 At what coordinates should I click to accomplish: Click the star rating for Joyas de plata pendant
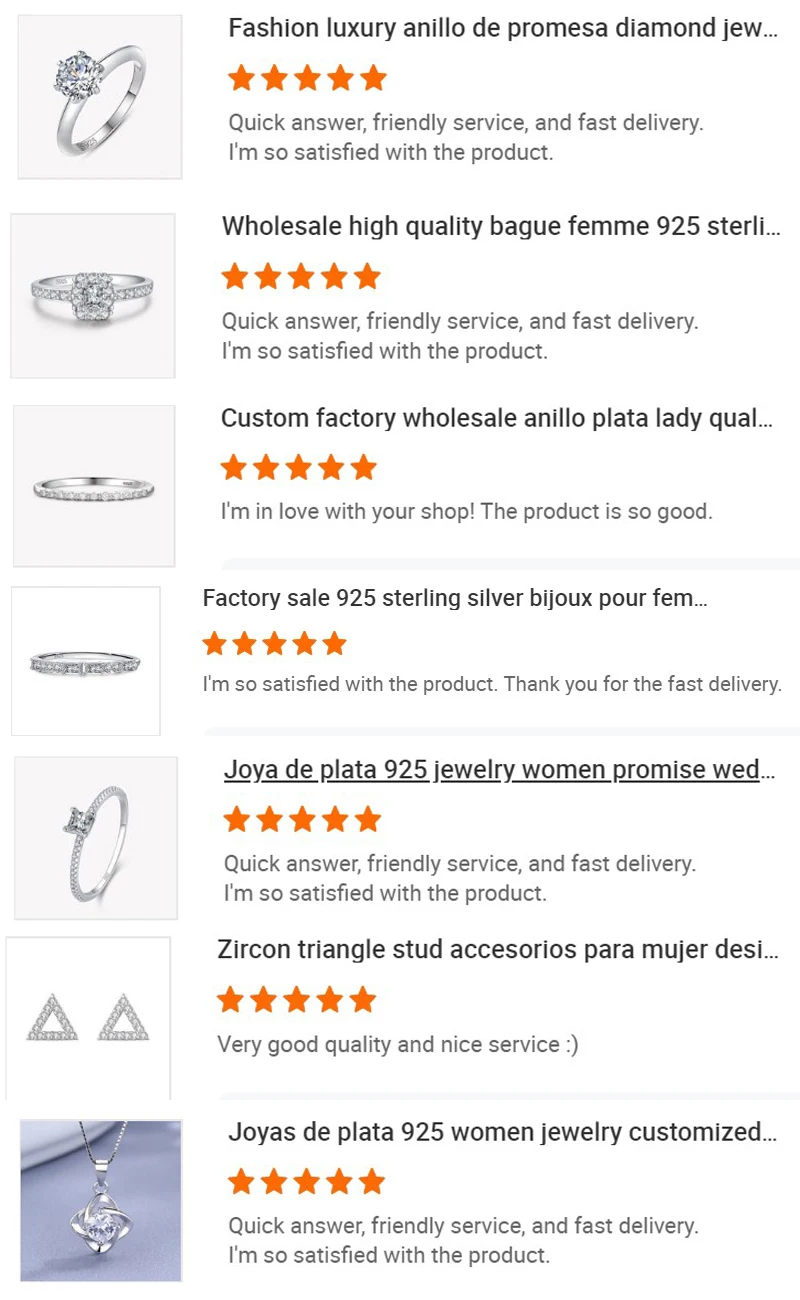[x=306, y=1182]
